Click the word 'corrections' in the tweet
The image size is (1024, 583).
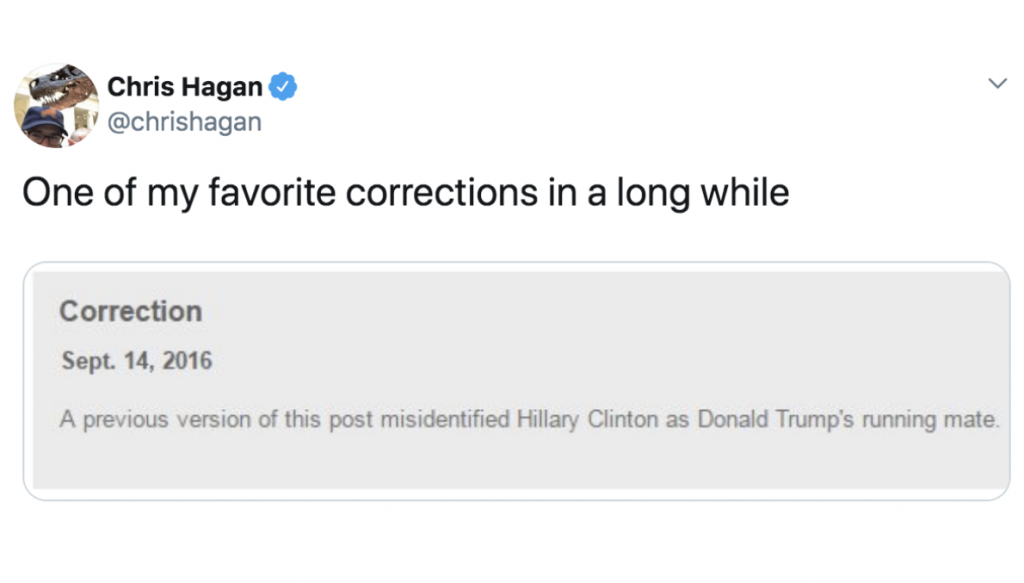click(x=441, y=193)
